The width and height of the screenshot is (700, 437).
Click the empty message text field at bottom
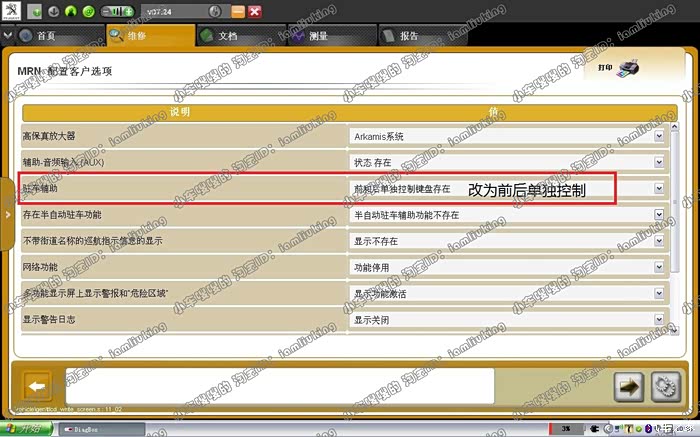[280, 386]
